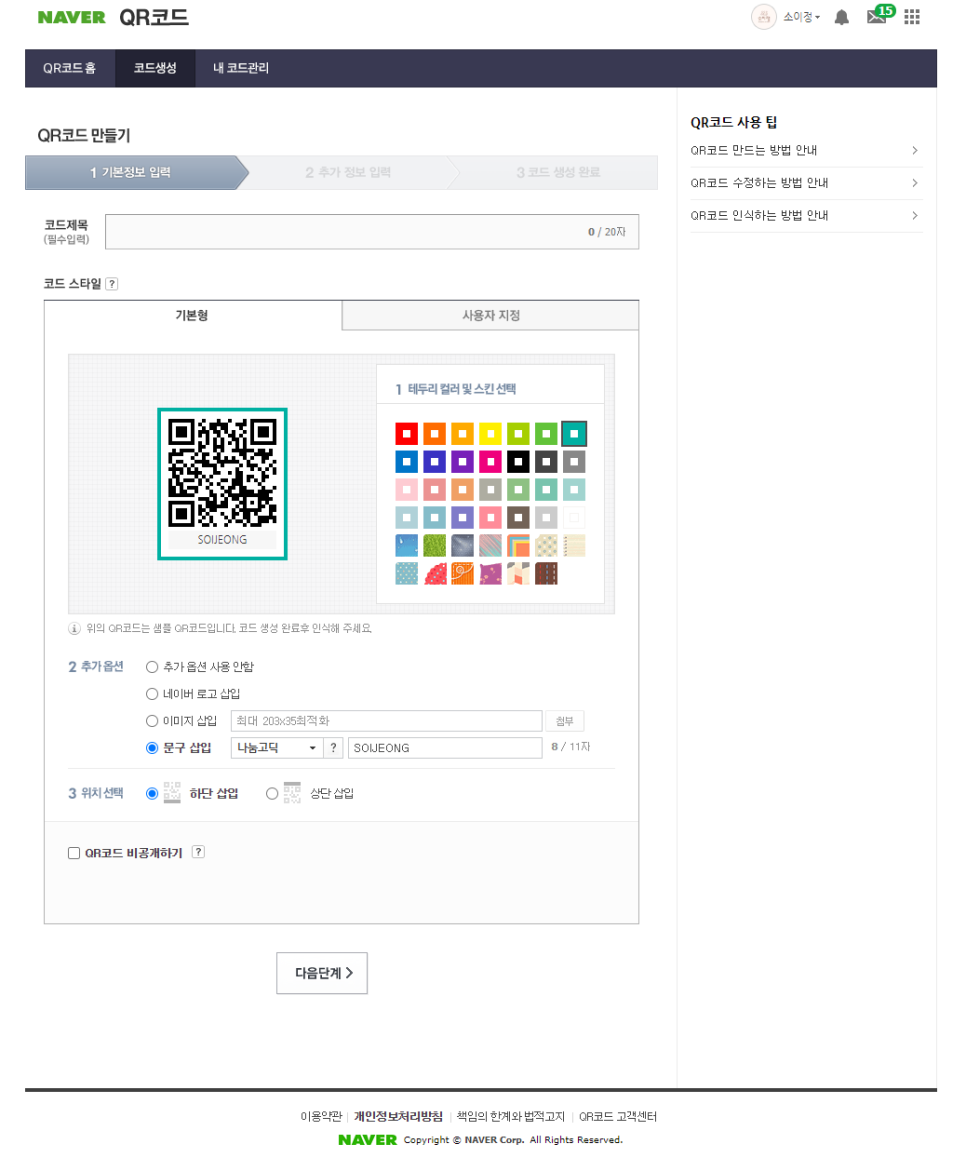The image size is (966, 1171).
Task: Click the 다음단계 button
Action: point(322,973)
